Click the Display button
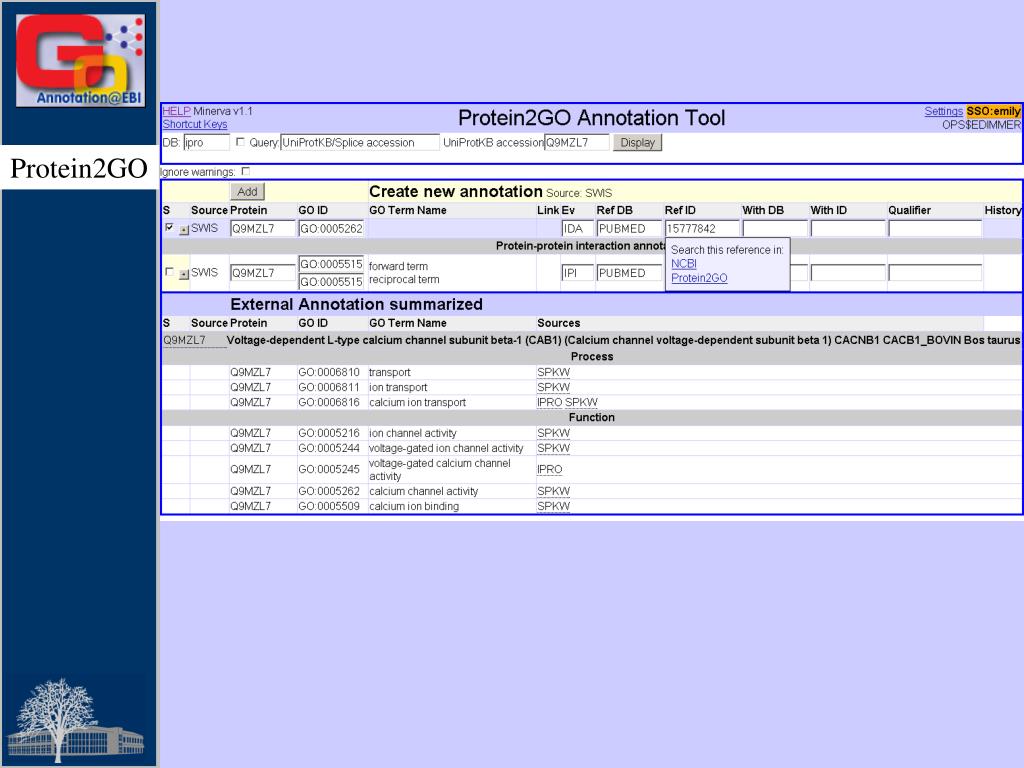 click(637, 142)
